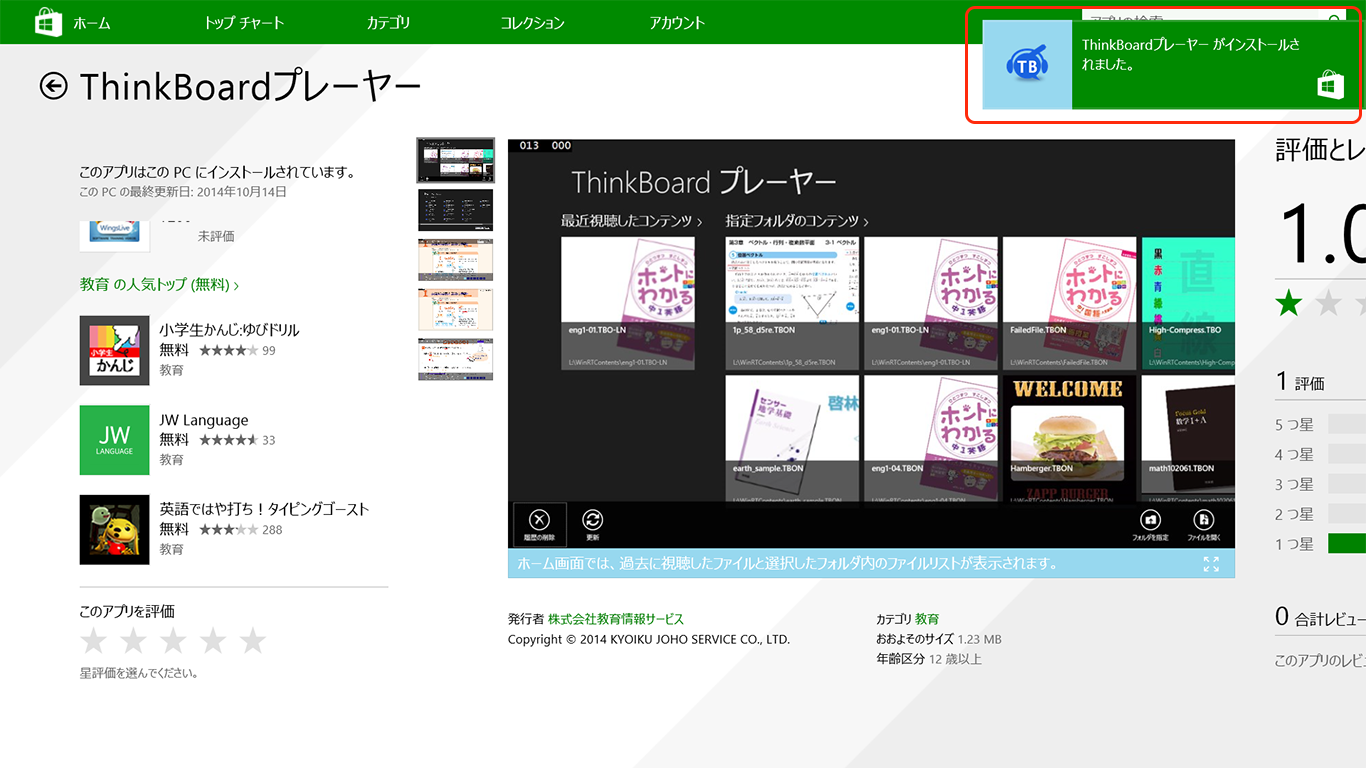This screenshot has width=1366, height=768.
Task: Select the fifth screenshot thumbnail
Action: point(455,360)
